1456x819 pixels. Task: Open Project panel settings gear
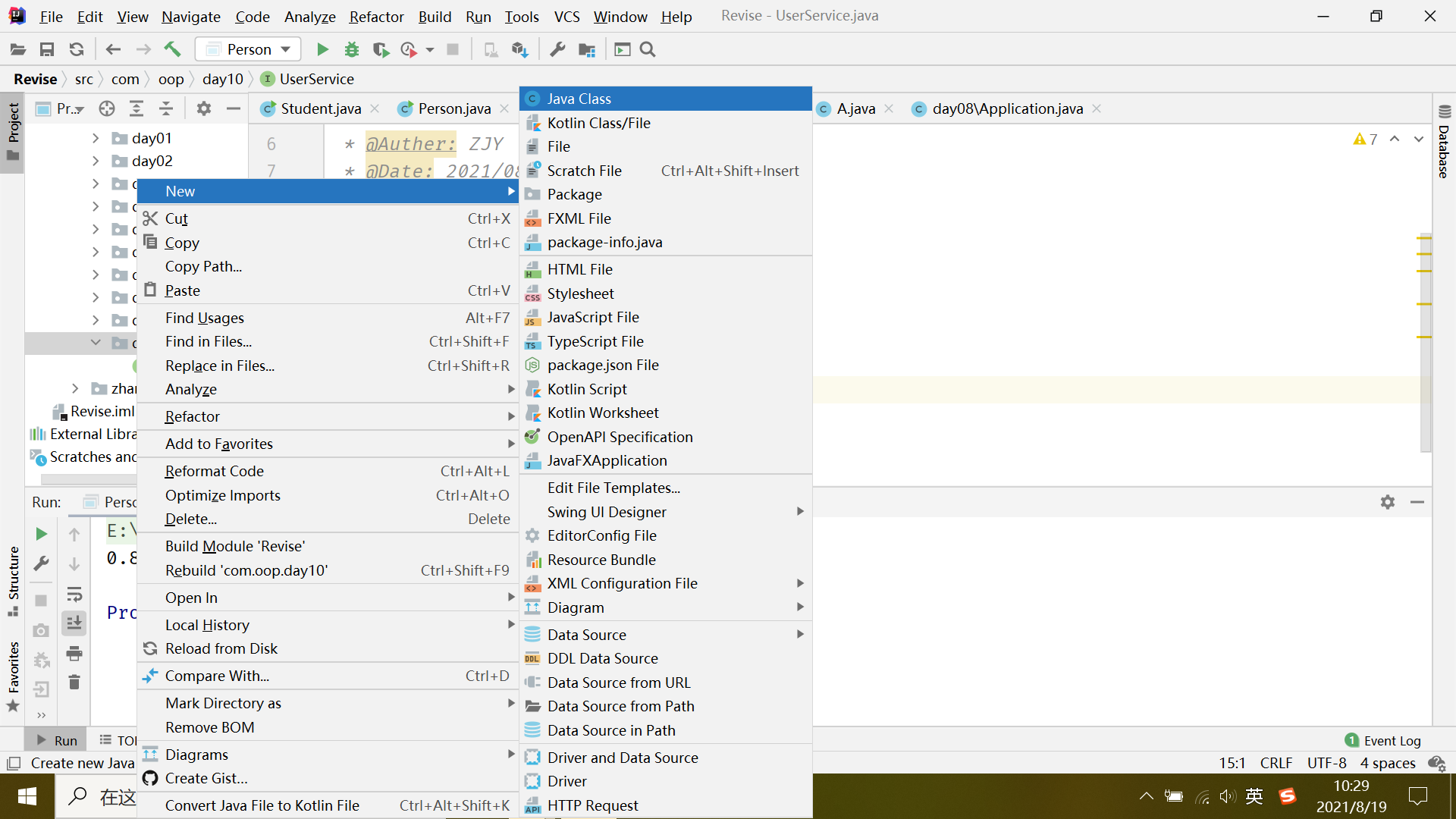pos(204,108)
